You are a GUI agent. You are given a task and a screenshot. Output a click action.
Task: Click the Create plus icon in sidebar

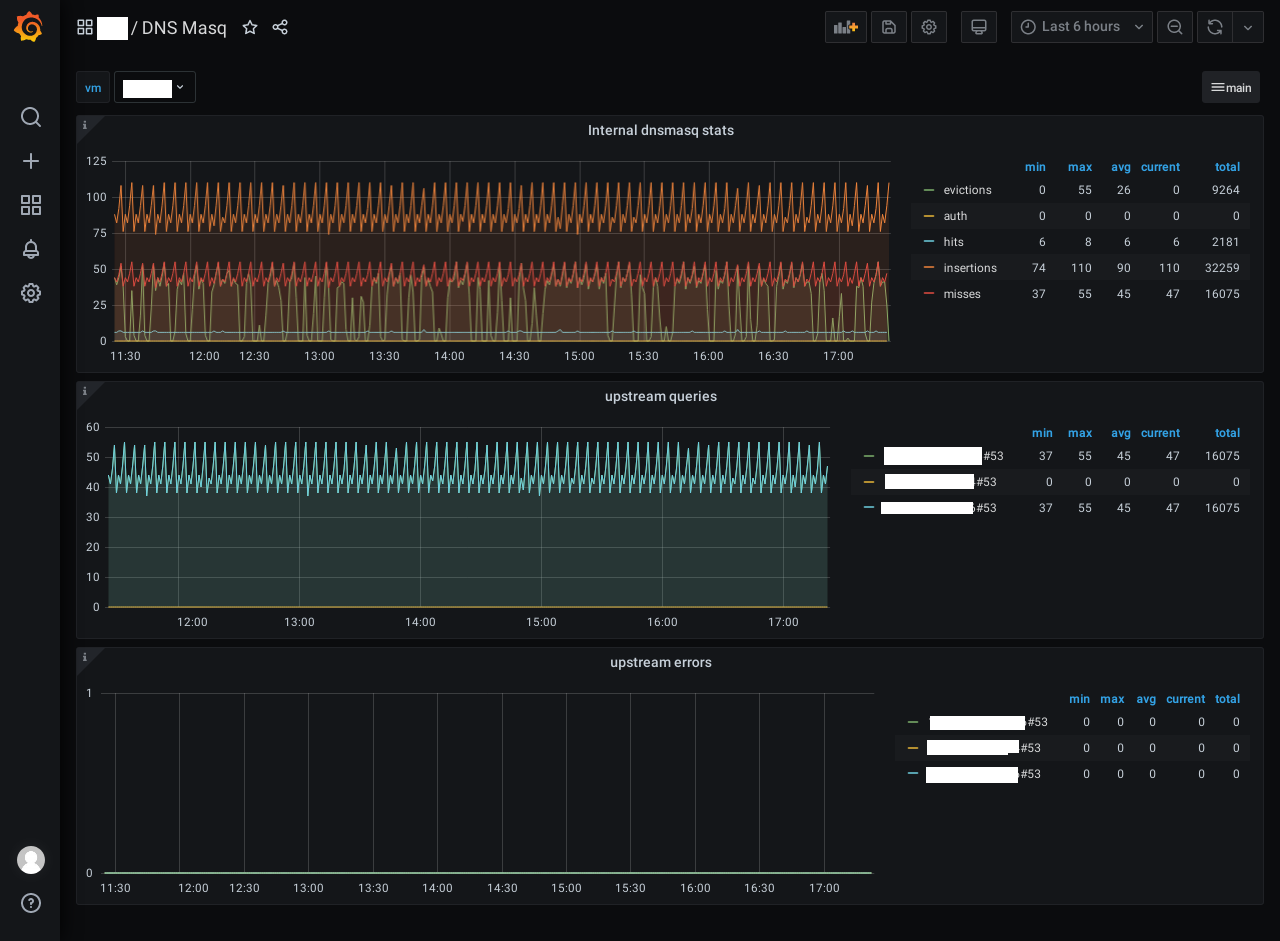(x=31, y=161)
